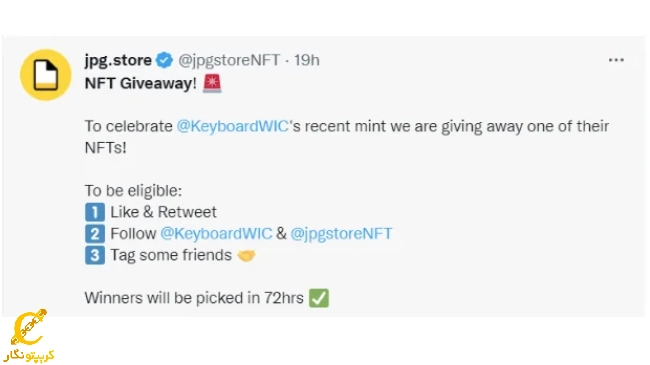Open the three-dot more options menu
Image resolution: width=650 pixels, height=365 pixels.
pos(616,60)
